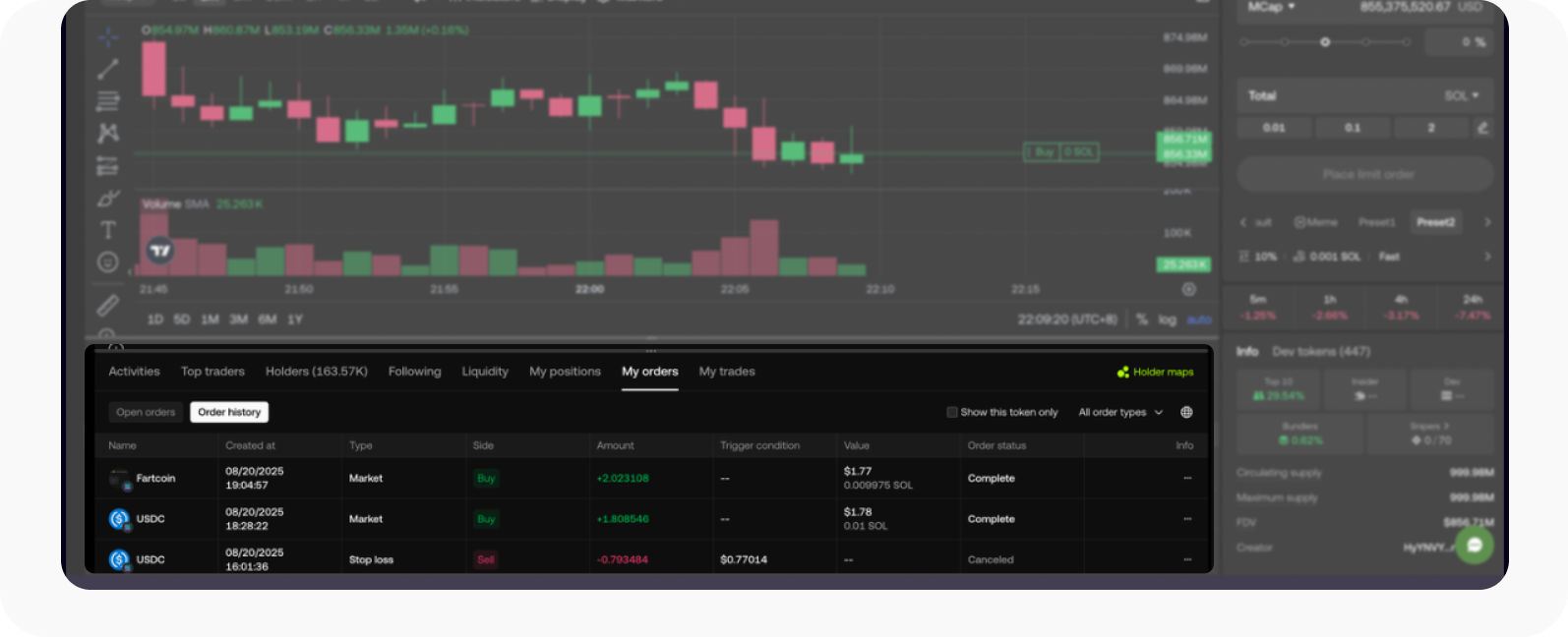This screenshot has height=637, width=1568.
Task: Select the ruler measure tool
Action: click(108, 305)
